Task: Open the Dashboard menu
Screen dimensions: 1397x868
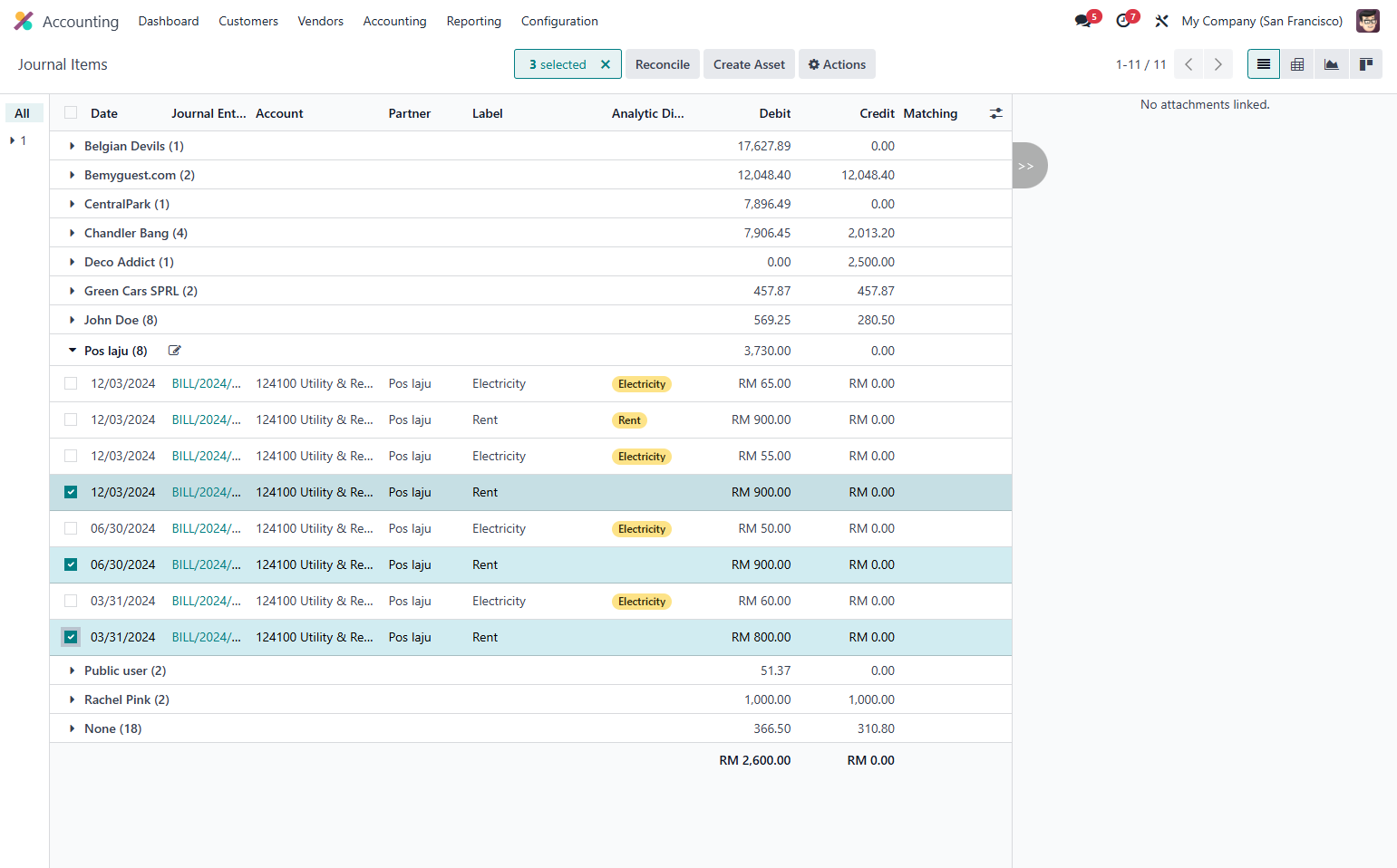Action: [169, 21]
